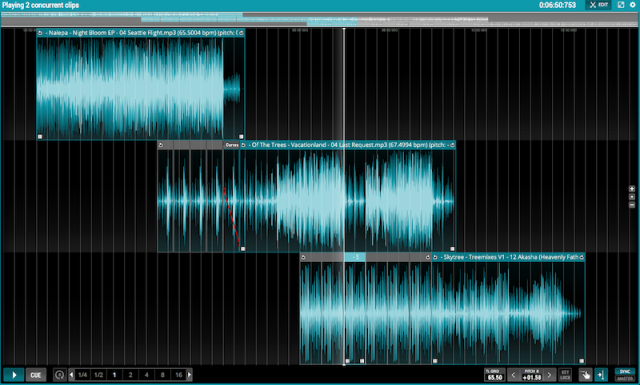Click the white playhead line
This screenshot has height=385, width=640.
[344, 196]
